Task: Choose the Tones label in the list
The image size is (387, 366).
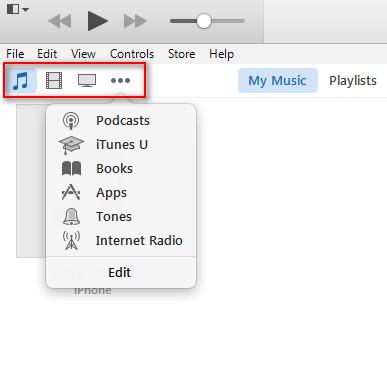Action: coord(114,217)
